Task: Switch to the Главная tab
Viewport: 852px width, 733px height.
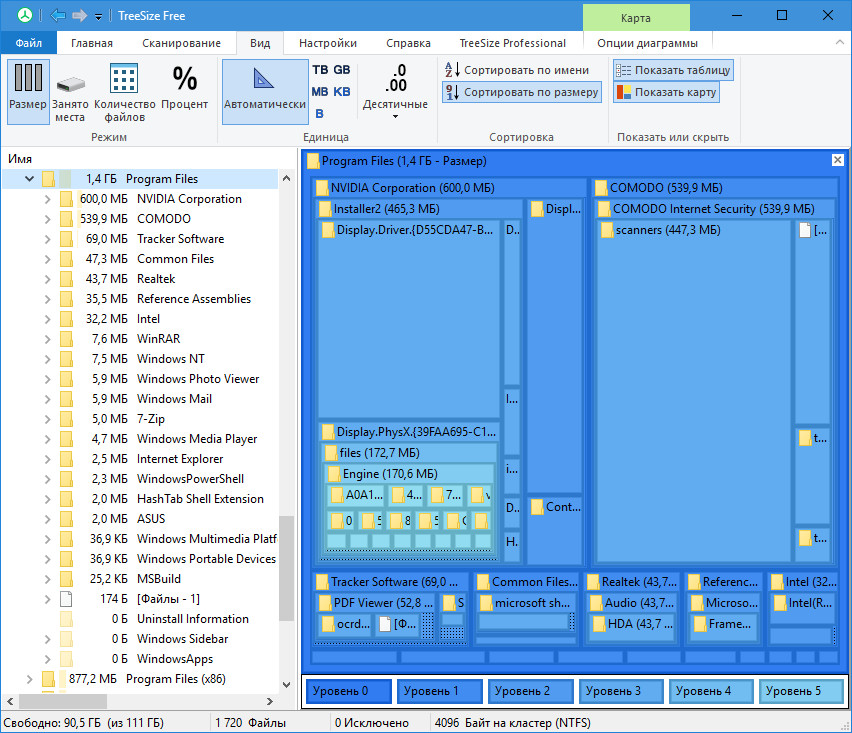Action: point(92,43)
